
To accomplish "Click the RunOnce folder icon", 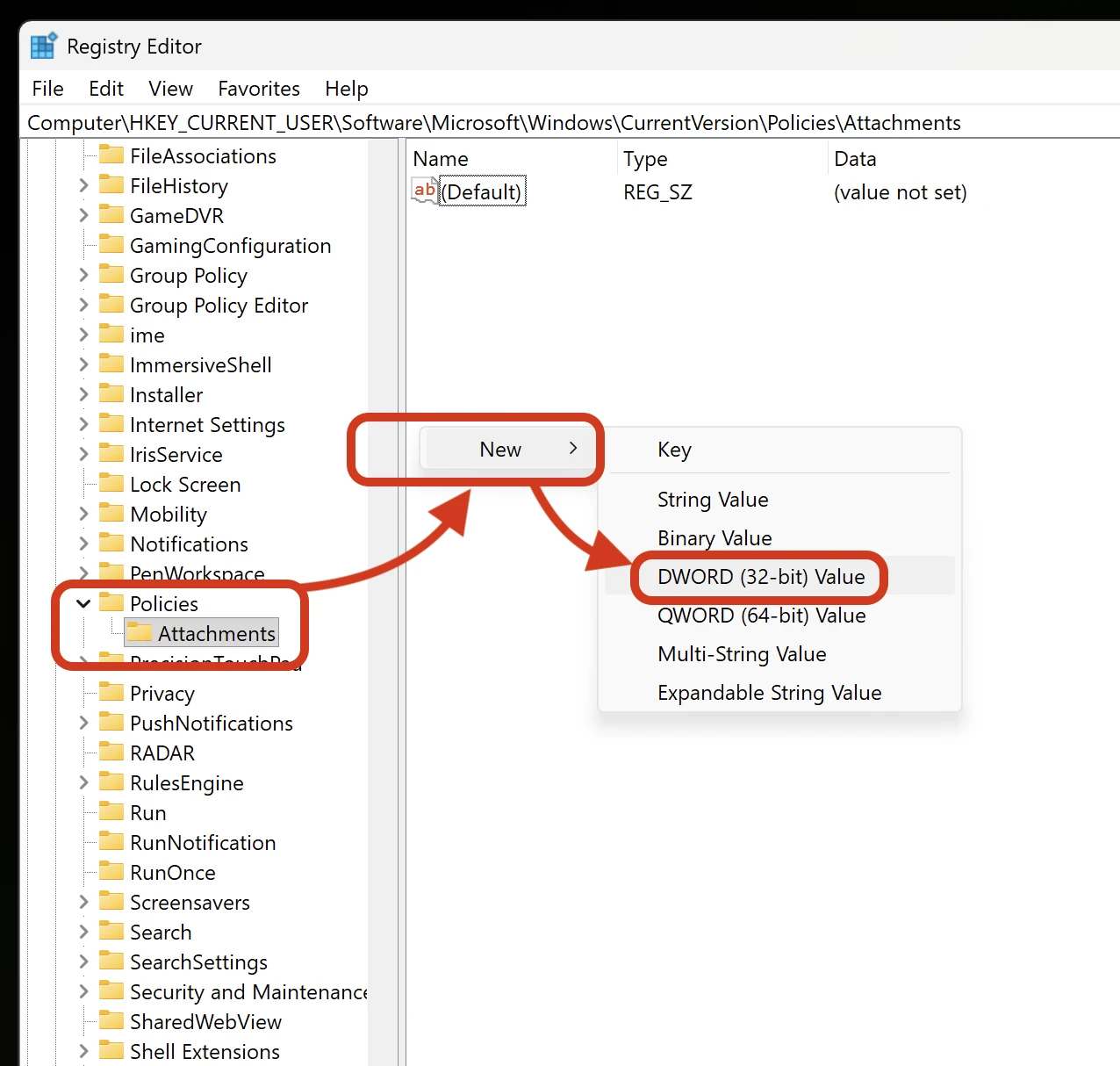I will (111, 872).
